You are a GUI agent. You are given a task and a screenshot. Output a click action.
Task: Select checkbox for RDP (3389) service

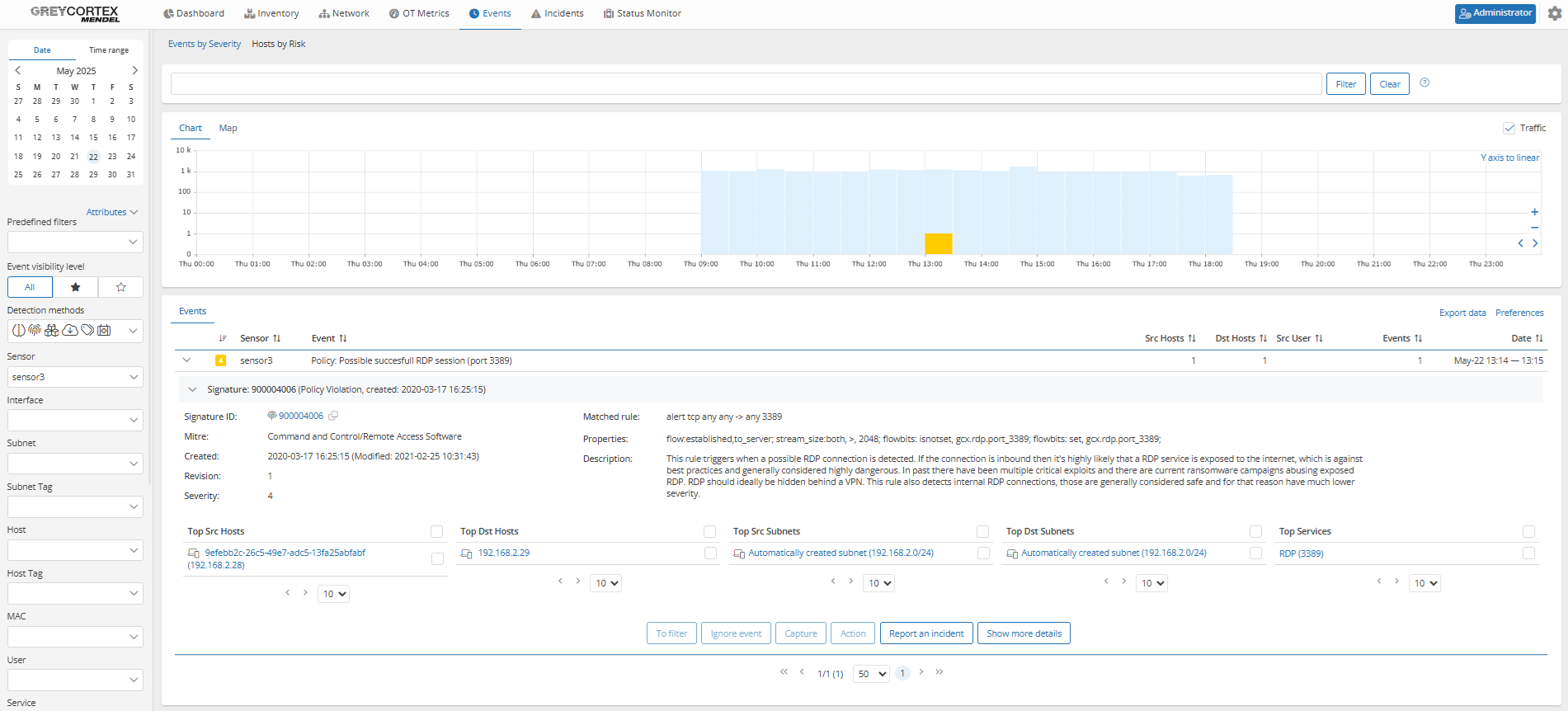click(1528, 553)
